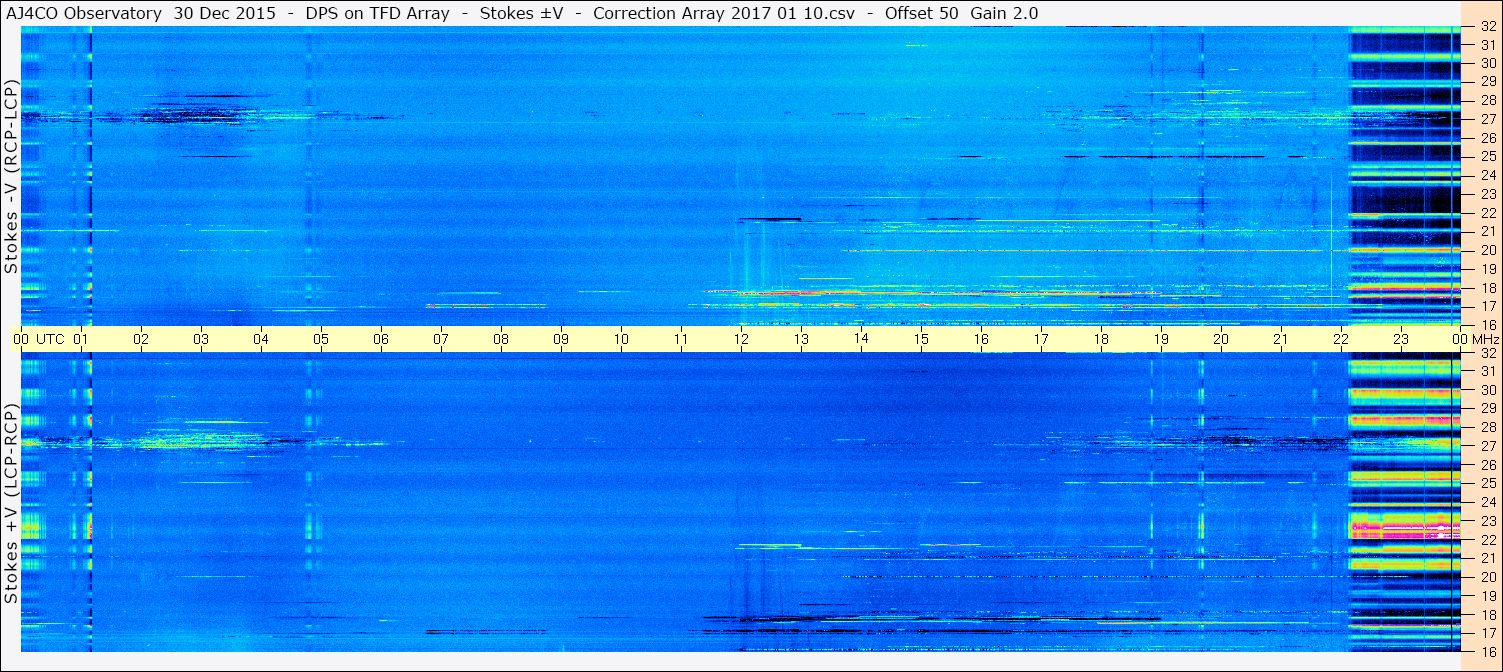Screen dimensions: 1503x672
Task: Click the 27 MHz tick in upper scale
Action: [x=1486, y=119]
